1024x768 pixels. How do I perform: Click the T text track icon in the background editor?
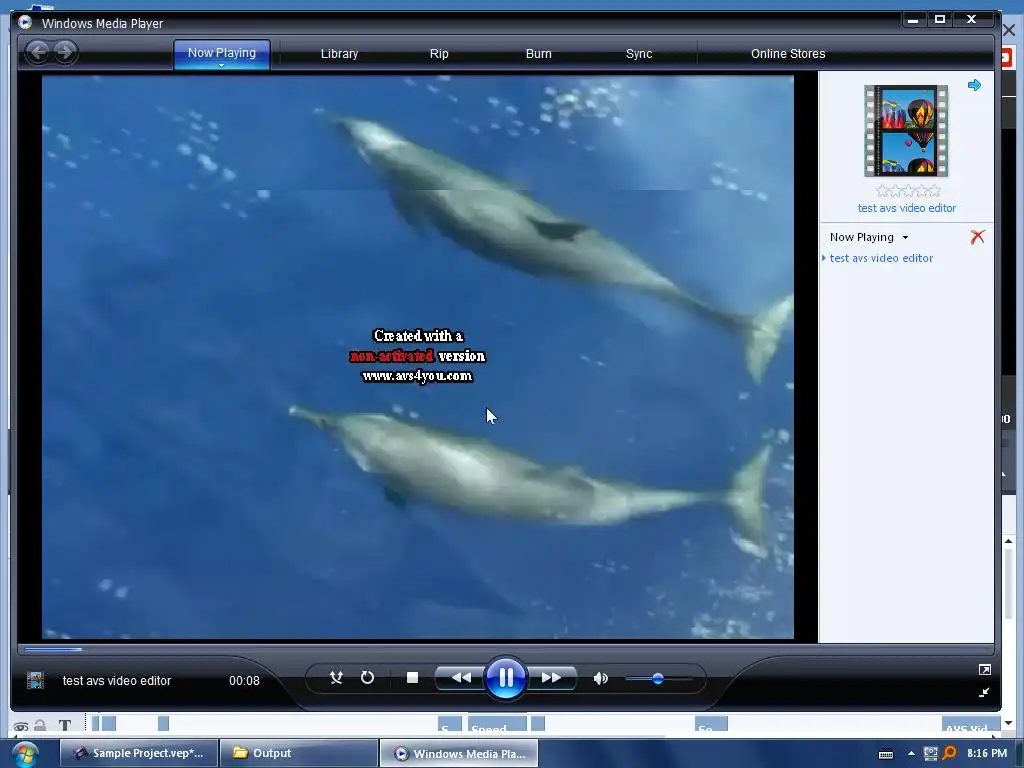(65, 725)
